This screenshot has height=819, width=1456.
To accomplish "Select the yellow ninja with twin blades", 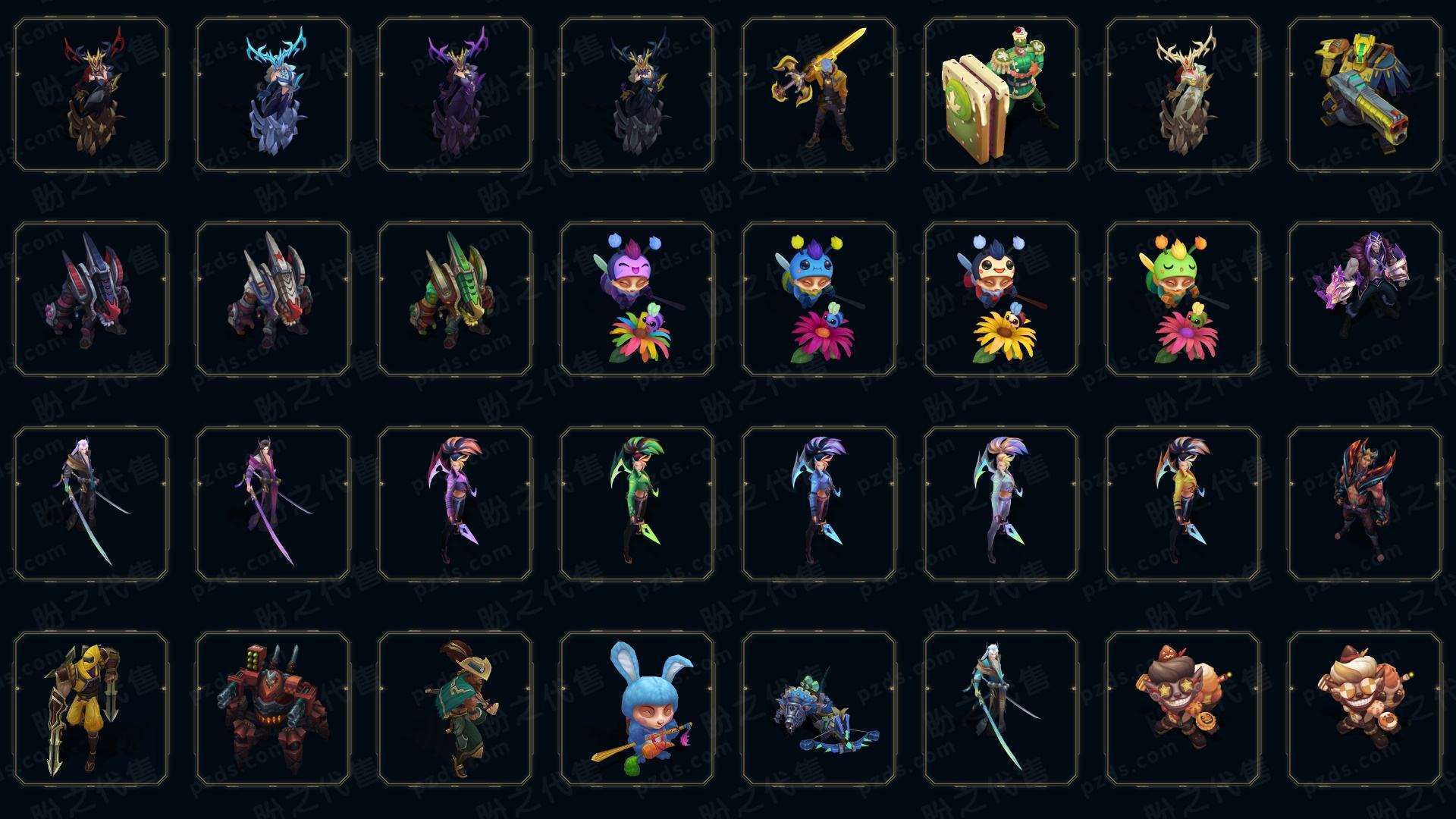I will pyautogui.click(x=91, y=708).
